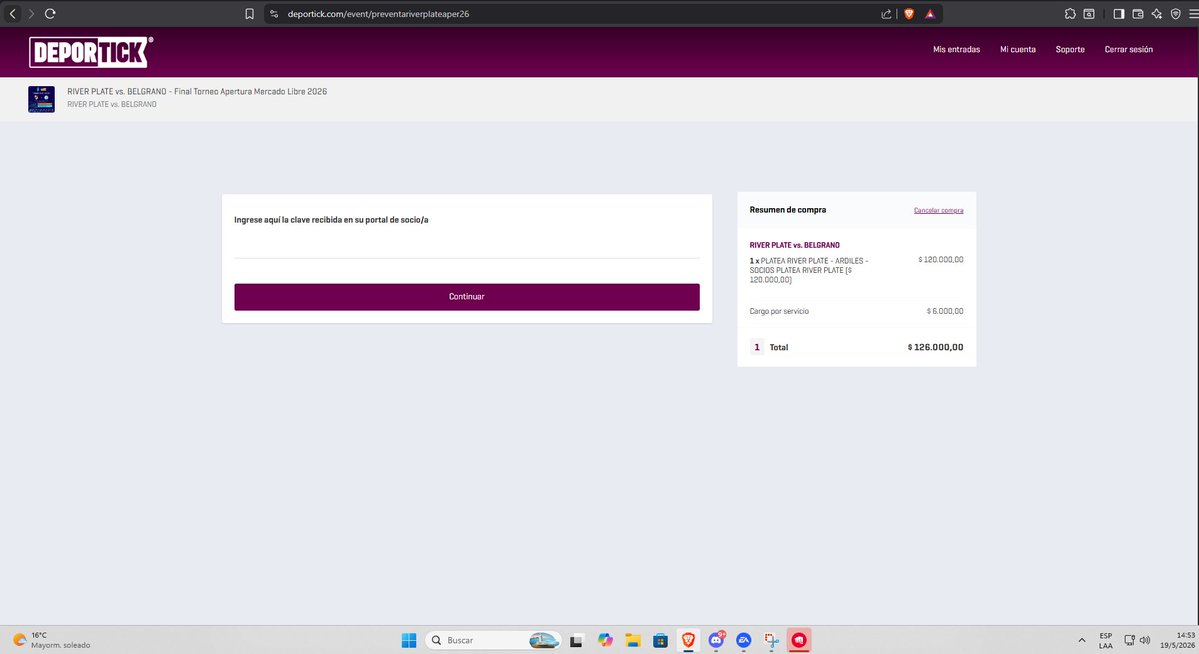
Task: Click the browser forward arrow
Action: coord(31,14)
